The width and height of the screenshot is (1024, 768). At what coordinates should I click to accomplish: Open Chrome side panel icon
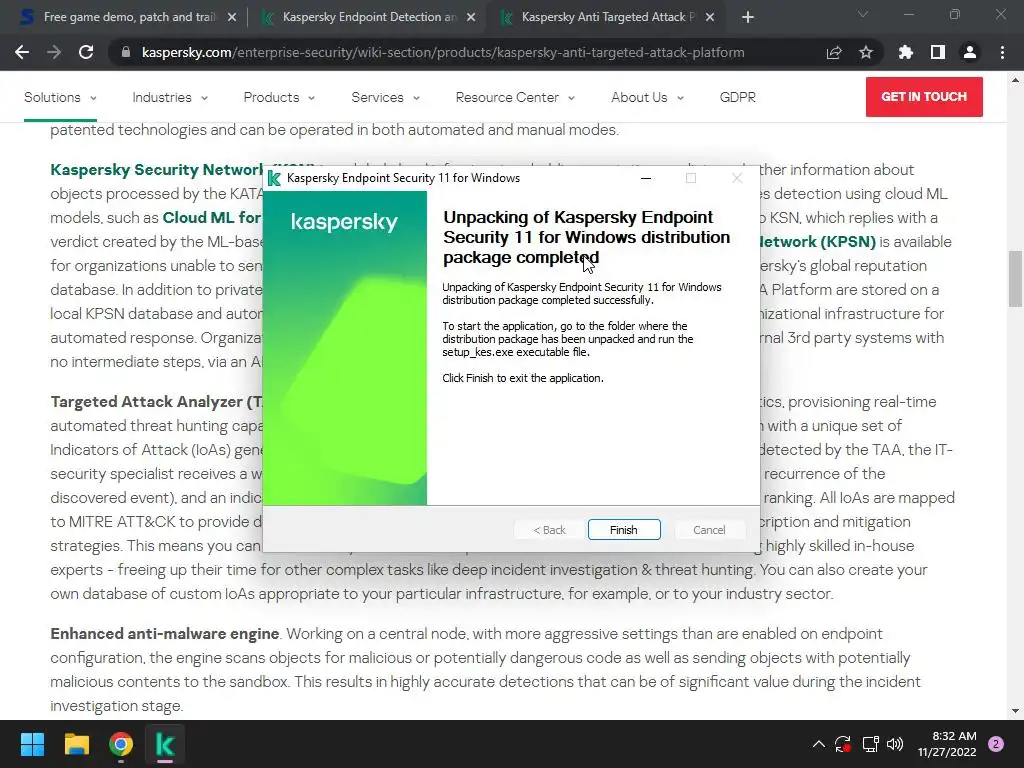tap(938, 52)
